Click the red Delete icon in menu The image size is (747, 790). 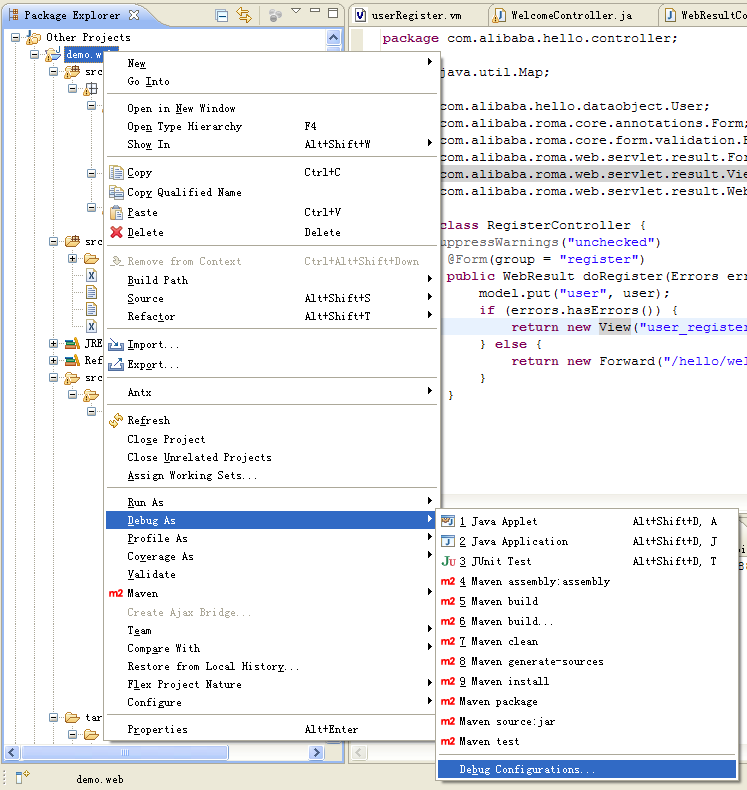coord(116,232)
